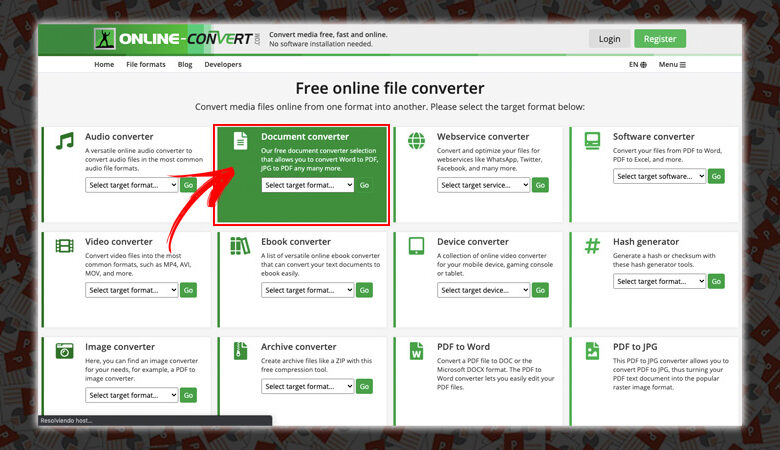Open Webservice target service dropdown

(x=484, y=185)
